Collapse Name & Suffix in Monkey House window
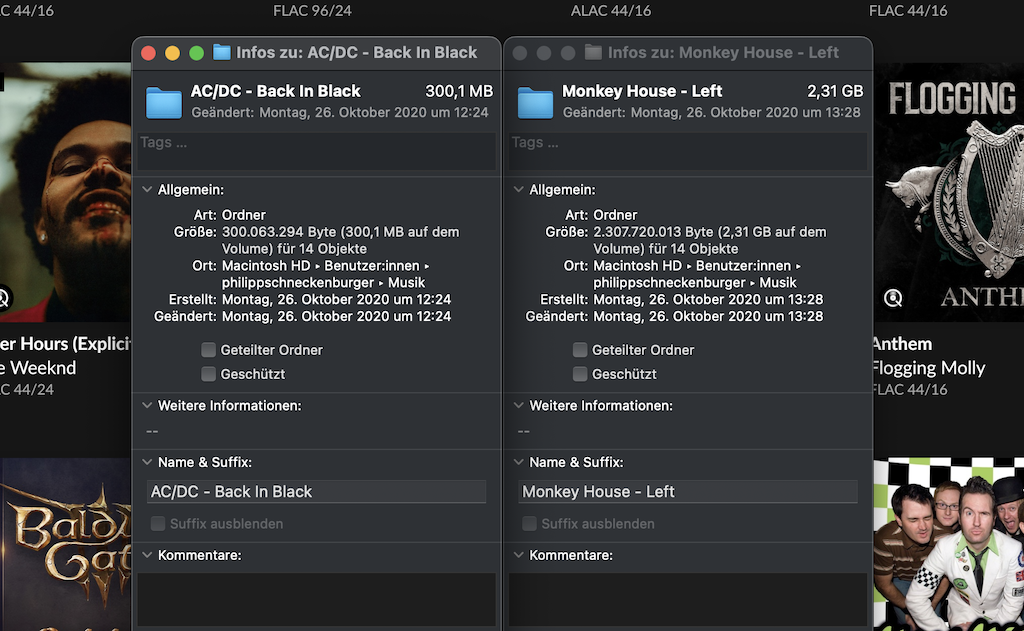Image resolution: width=1024 pixels, height=631 pixels. 519,462
